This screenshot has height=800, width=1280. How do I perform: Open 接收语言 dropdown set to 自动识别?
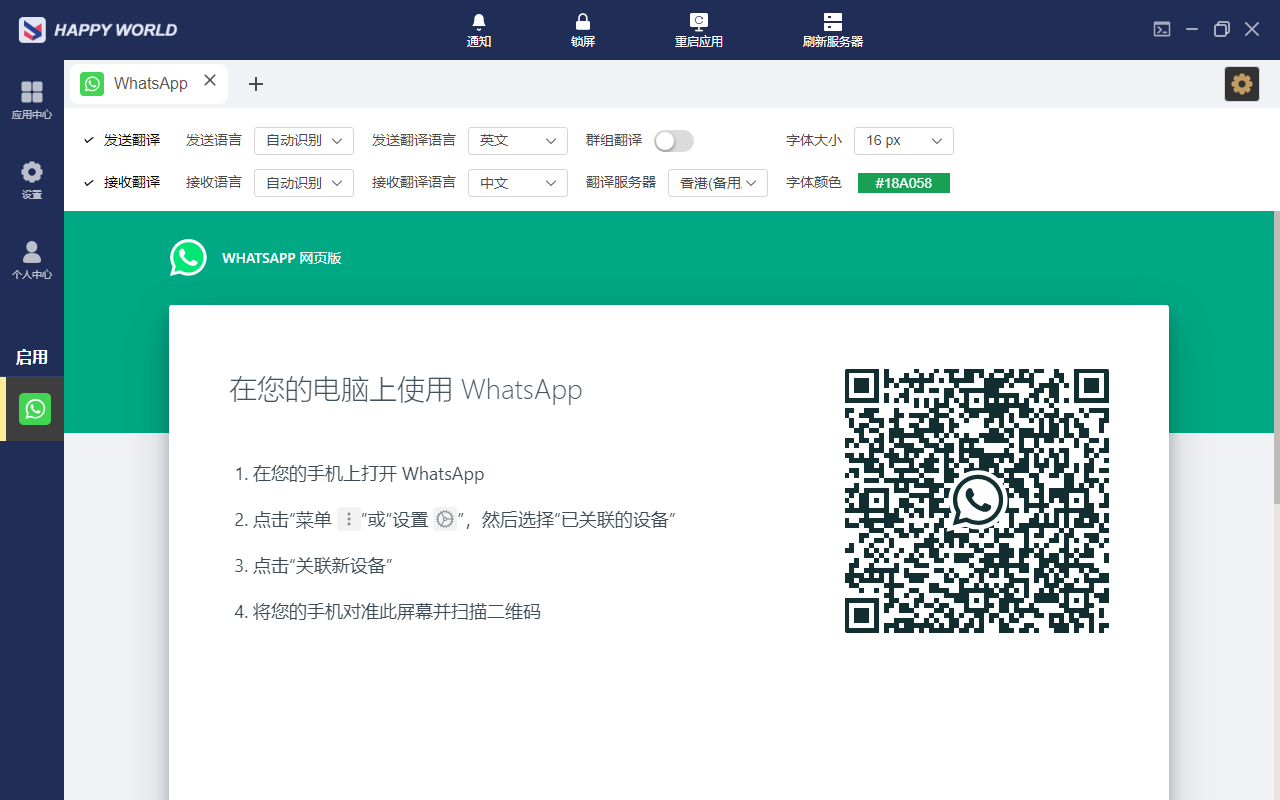(304, 183)
